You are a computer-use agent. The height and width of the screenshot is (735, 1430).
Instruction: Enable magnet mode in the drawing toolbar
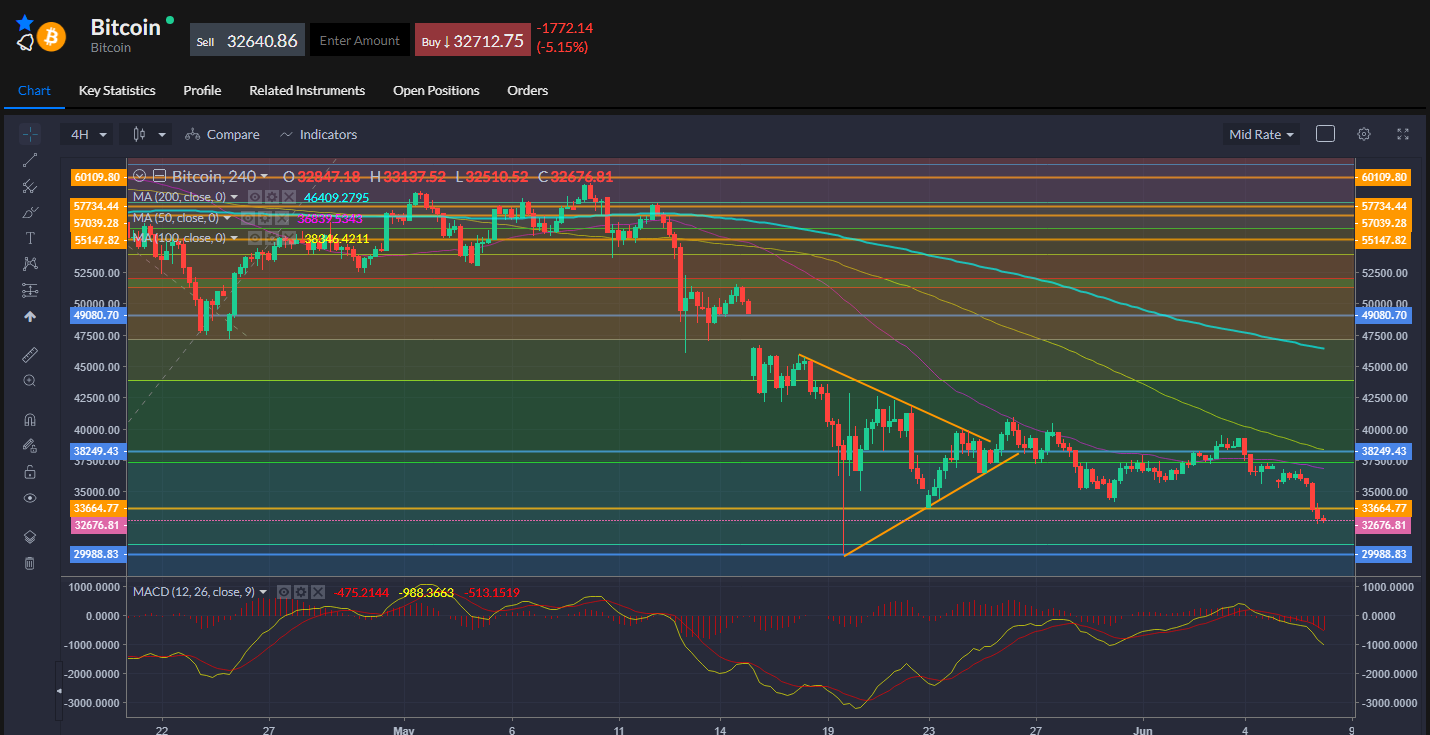point(30,420)
